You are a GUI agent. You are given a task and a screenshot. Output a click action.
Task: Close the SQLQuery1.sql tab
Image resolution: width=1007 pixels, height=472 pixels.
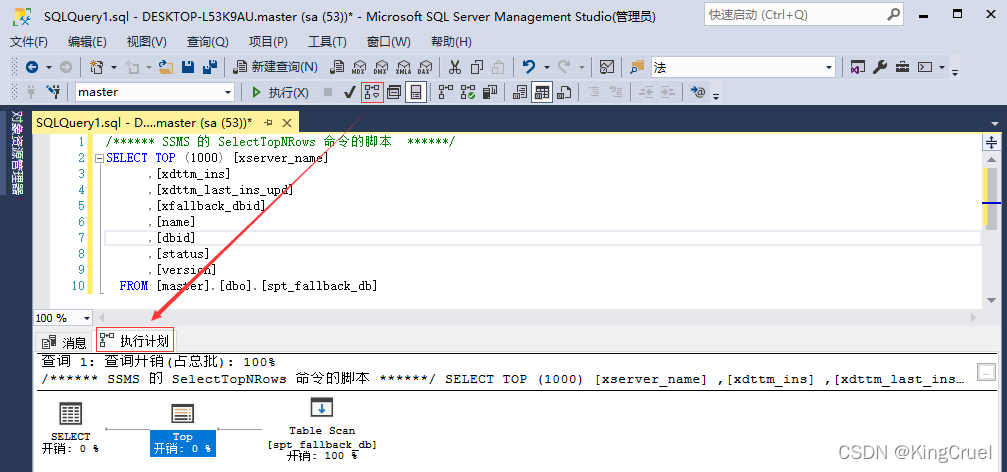pyautogui.click(x=286, y=122)
